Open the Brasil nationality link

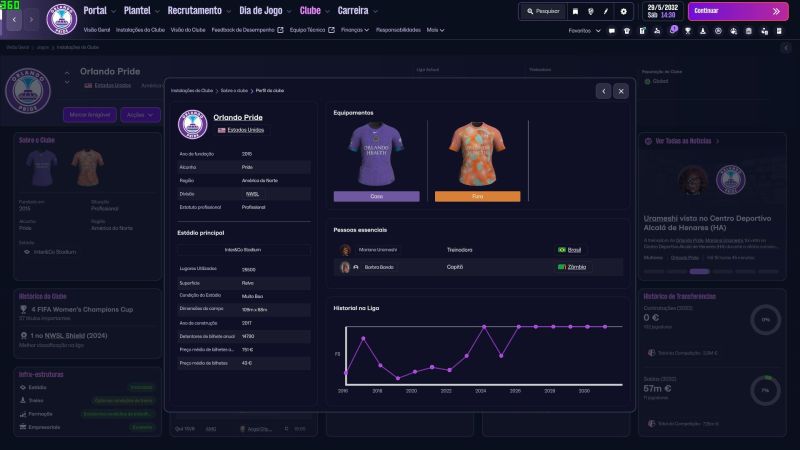pyautogui.click(x=574, y=250)
